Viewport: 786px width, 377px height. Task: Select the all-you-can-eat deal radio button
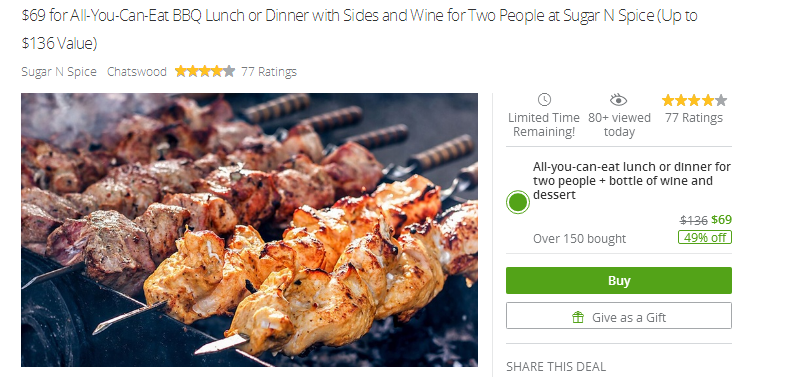tap(518, 203)
